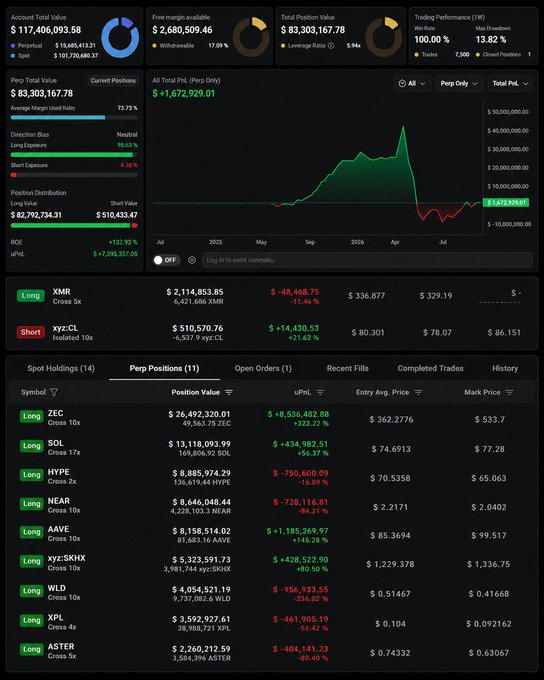Click the Win Rate 100.00 % value
544x680 pixels.
(432, 39)
